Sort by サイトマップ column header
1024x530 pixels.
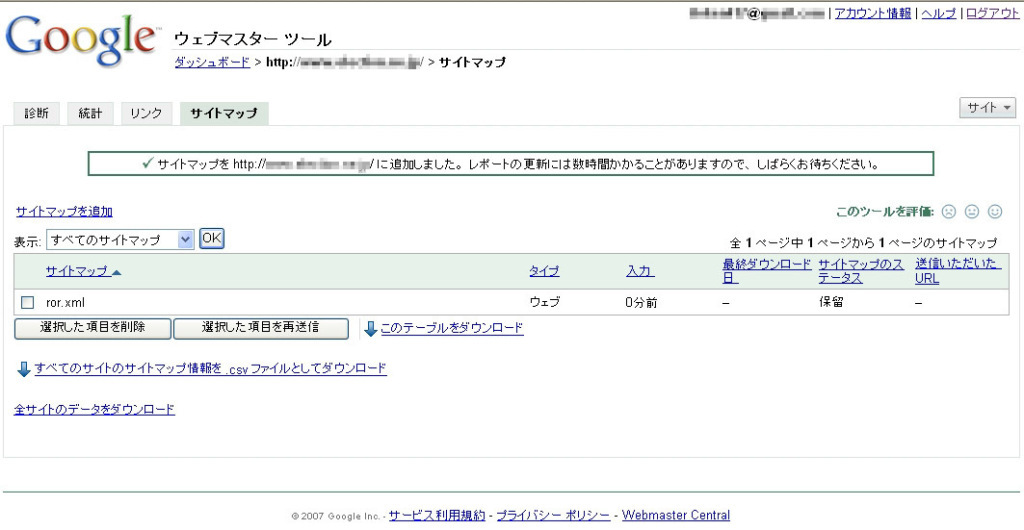tap(77, 272)
